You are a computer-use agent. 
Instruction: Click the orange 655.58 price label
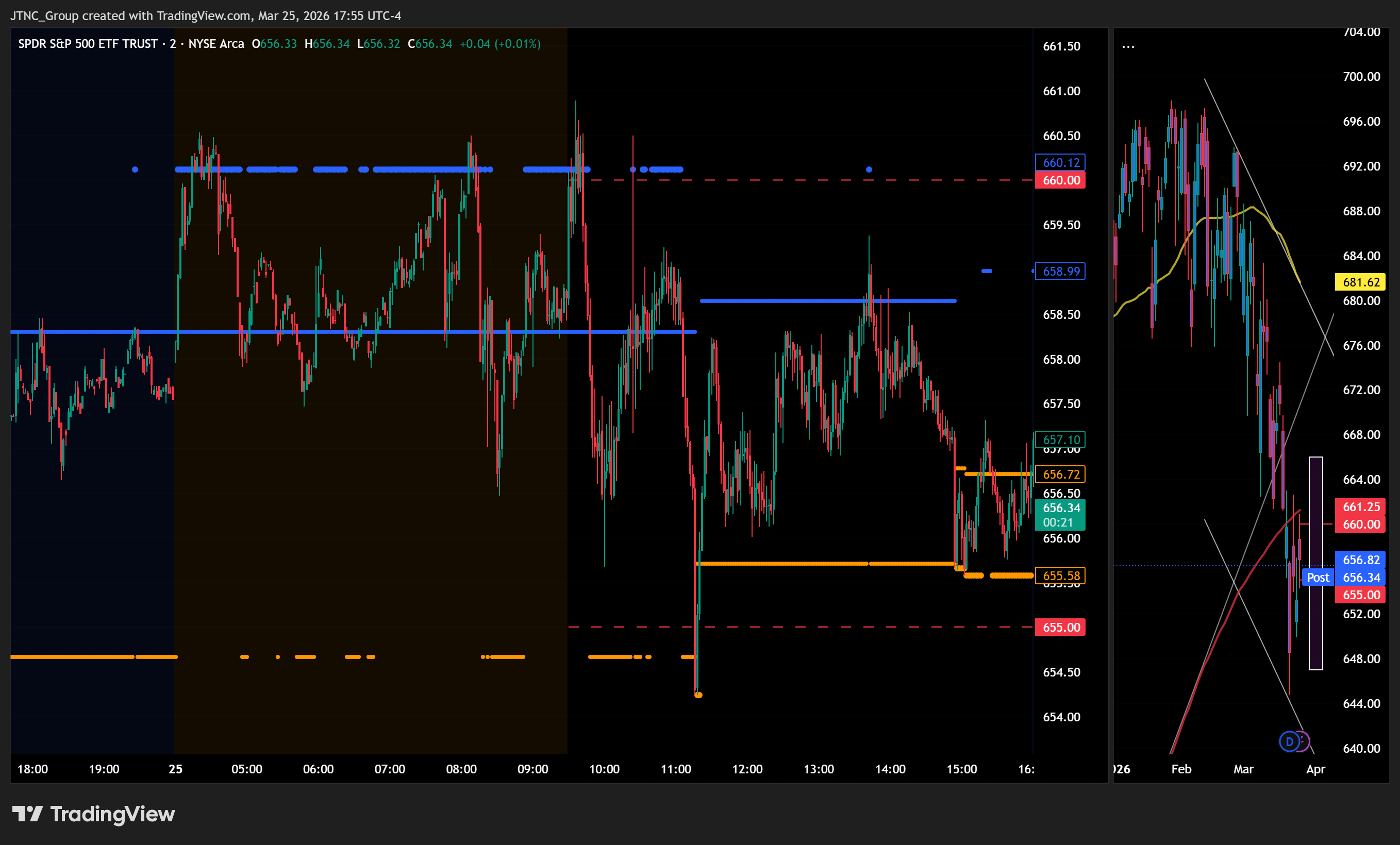click(x=1060, y=576)
